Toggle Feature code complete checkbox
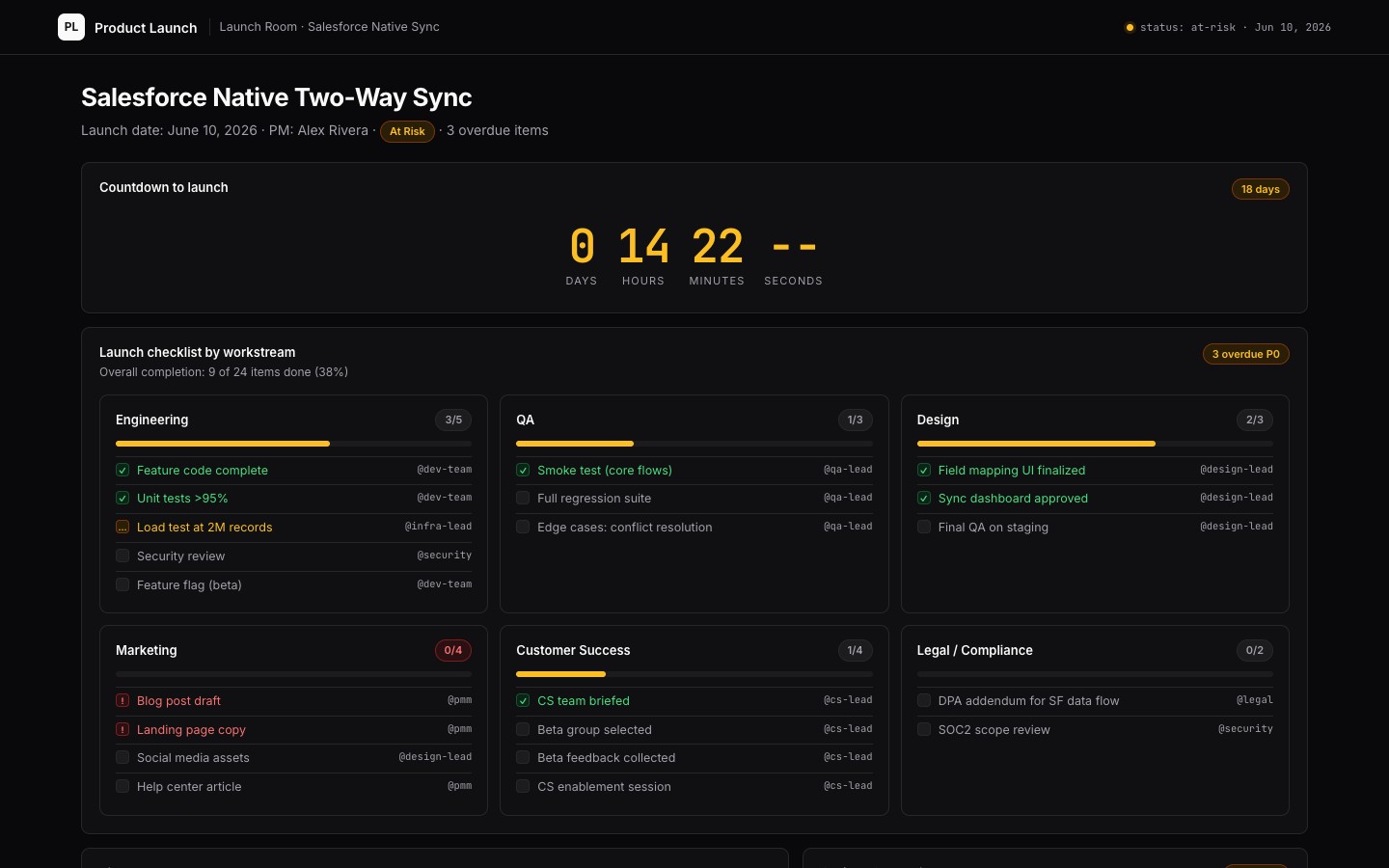This screenshot has width=1389, height=868. (x=123, y=470)
